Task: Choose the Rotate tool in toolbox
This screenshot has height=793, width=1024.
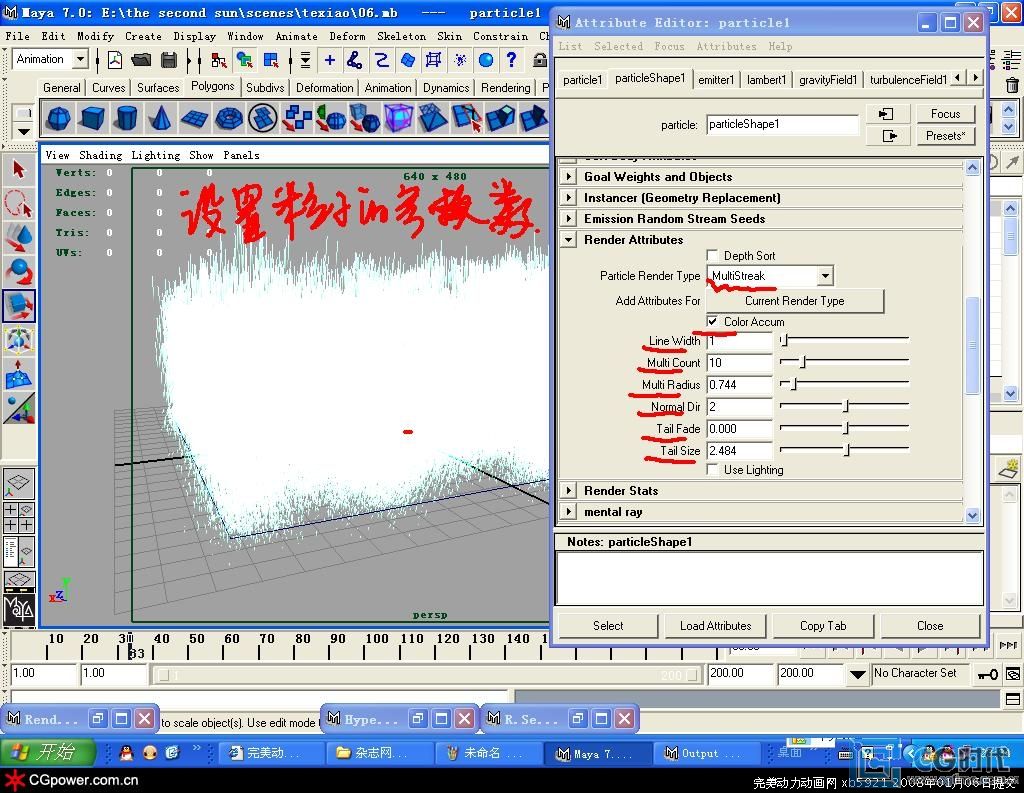Action: click(x=18, y=271)
